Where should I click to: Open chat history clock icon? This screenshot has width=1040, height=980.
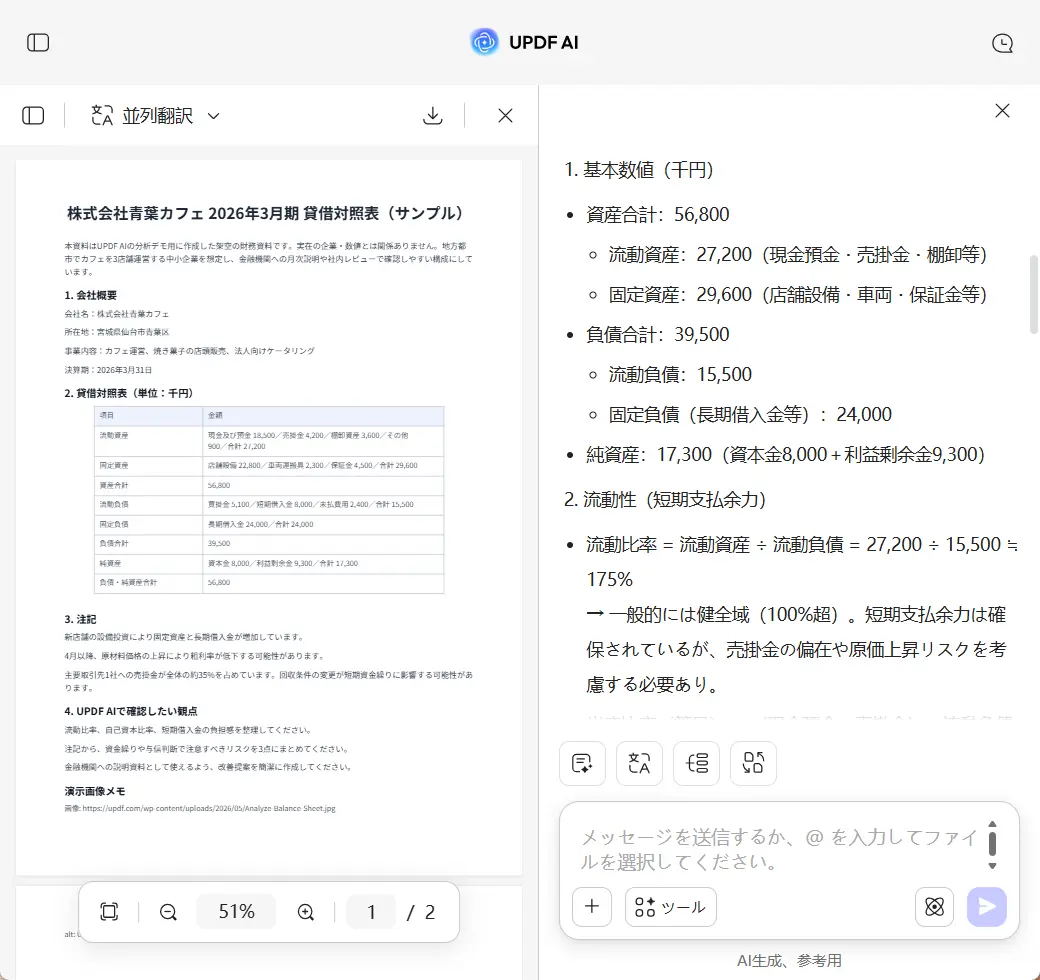tap(1002, 43)
